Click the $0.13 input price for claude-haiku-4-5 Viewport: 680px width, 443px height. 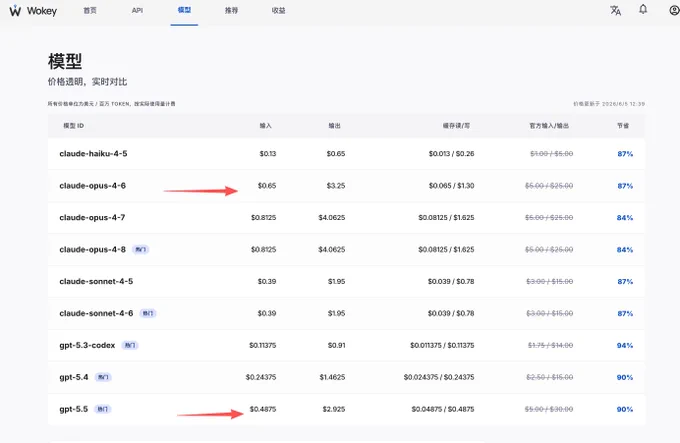[268, 153]
